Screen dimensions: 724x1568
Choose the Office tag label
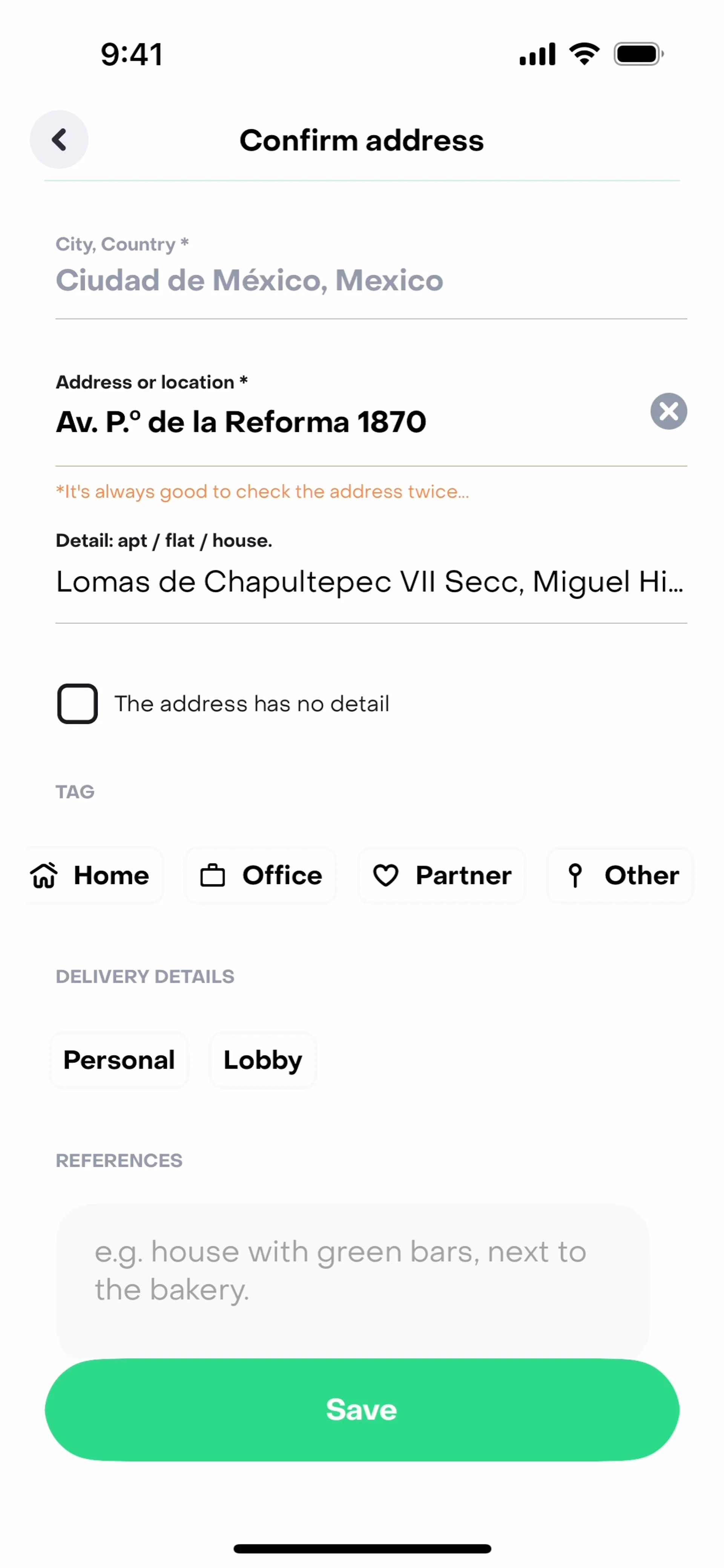coord(282,876)
